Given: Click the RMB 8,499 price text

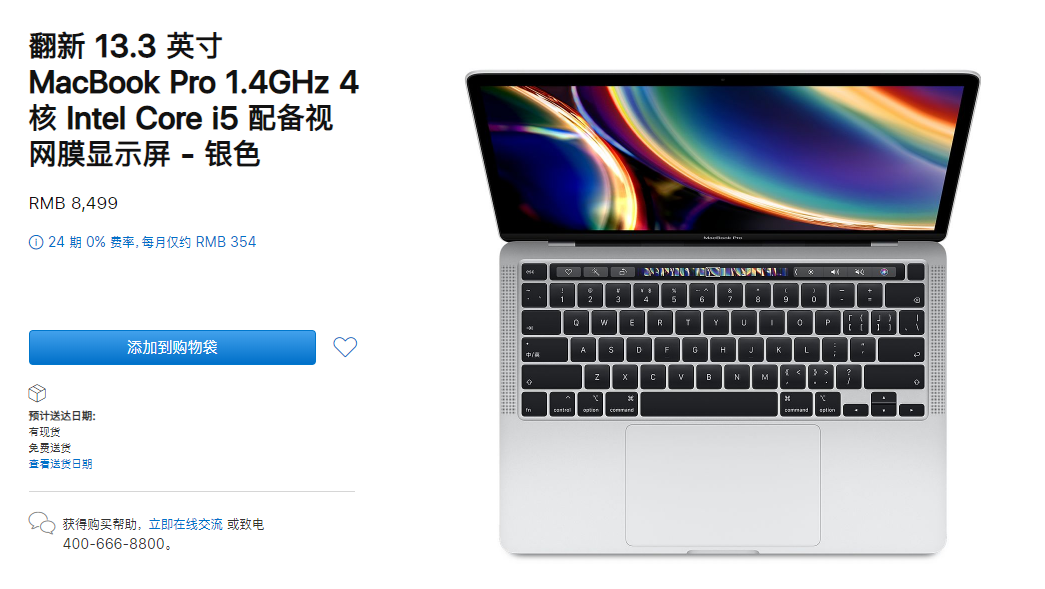Looking at the screenshot, I should coord(73,203).
